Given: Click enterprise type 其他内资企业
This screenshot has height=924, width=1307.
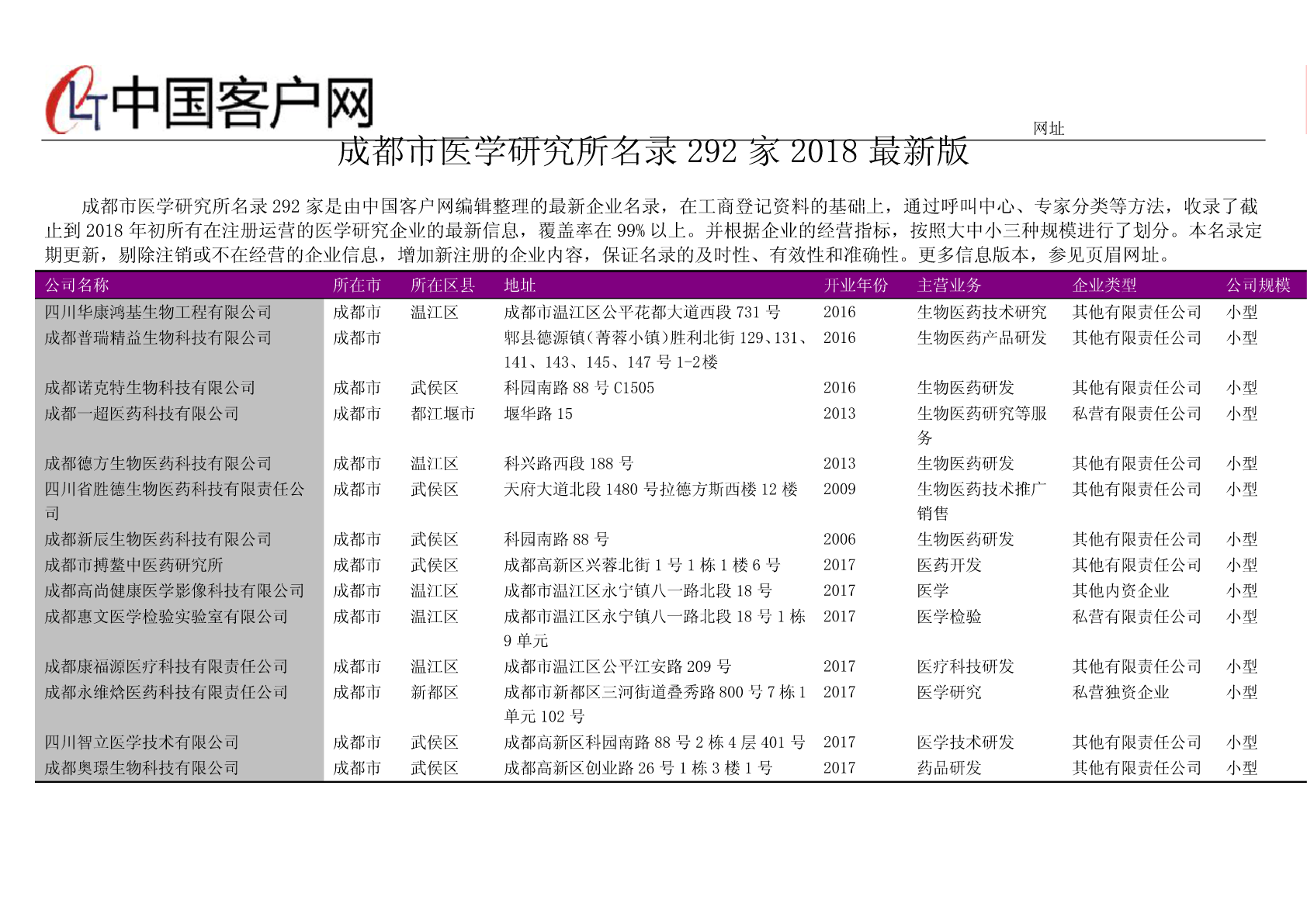Looking at the screenshot, I should (x=1121, y=591).
